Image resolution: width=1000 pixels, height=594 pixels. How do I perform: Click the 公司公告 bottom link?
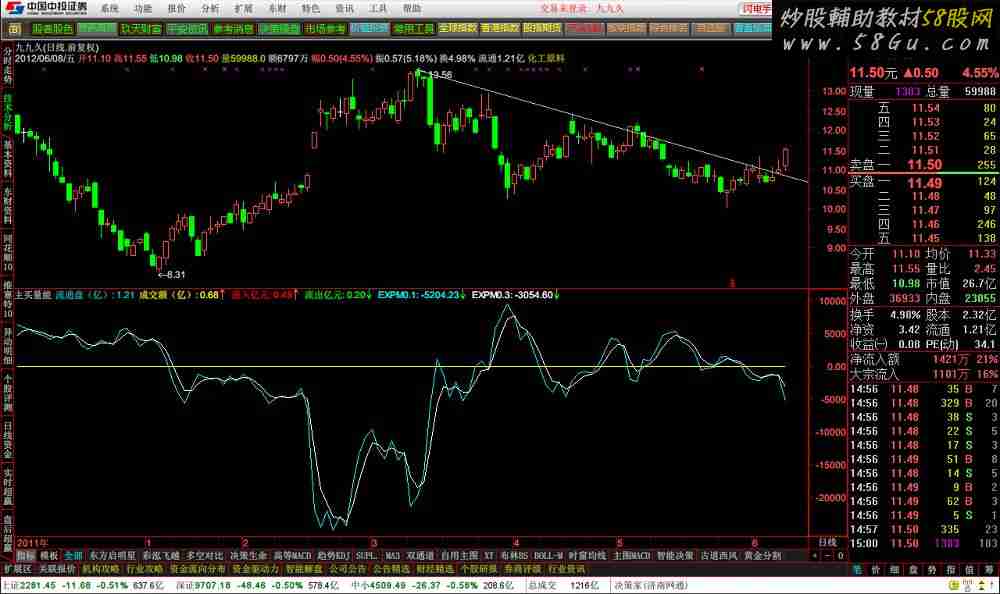pyautogui.click(x=347, y=568)
